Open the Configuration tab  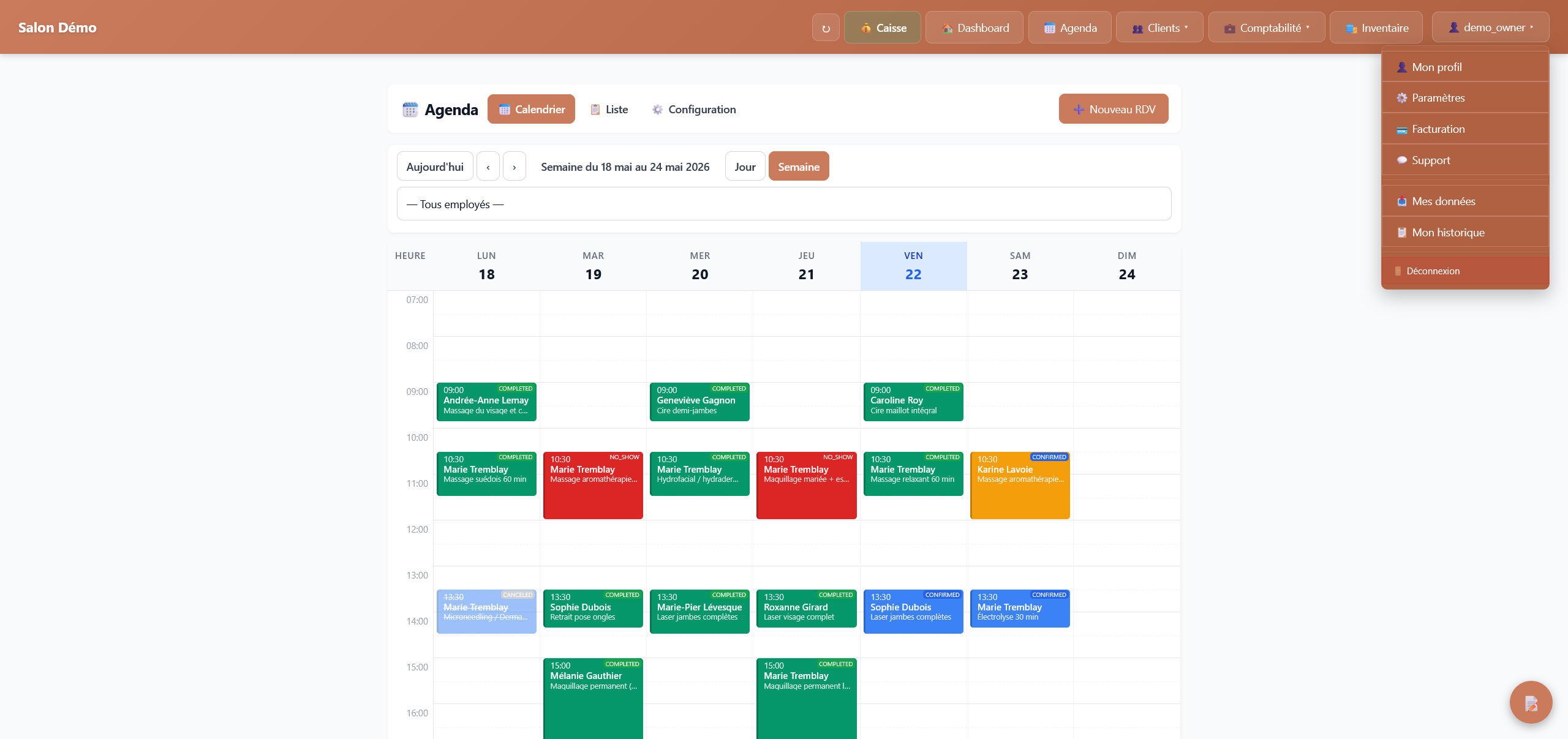click(x=693, y=109)
